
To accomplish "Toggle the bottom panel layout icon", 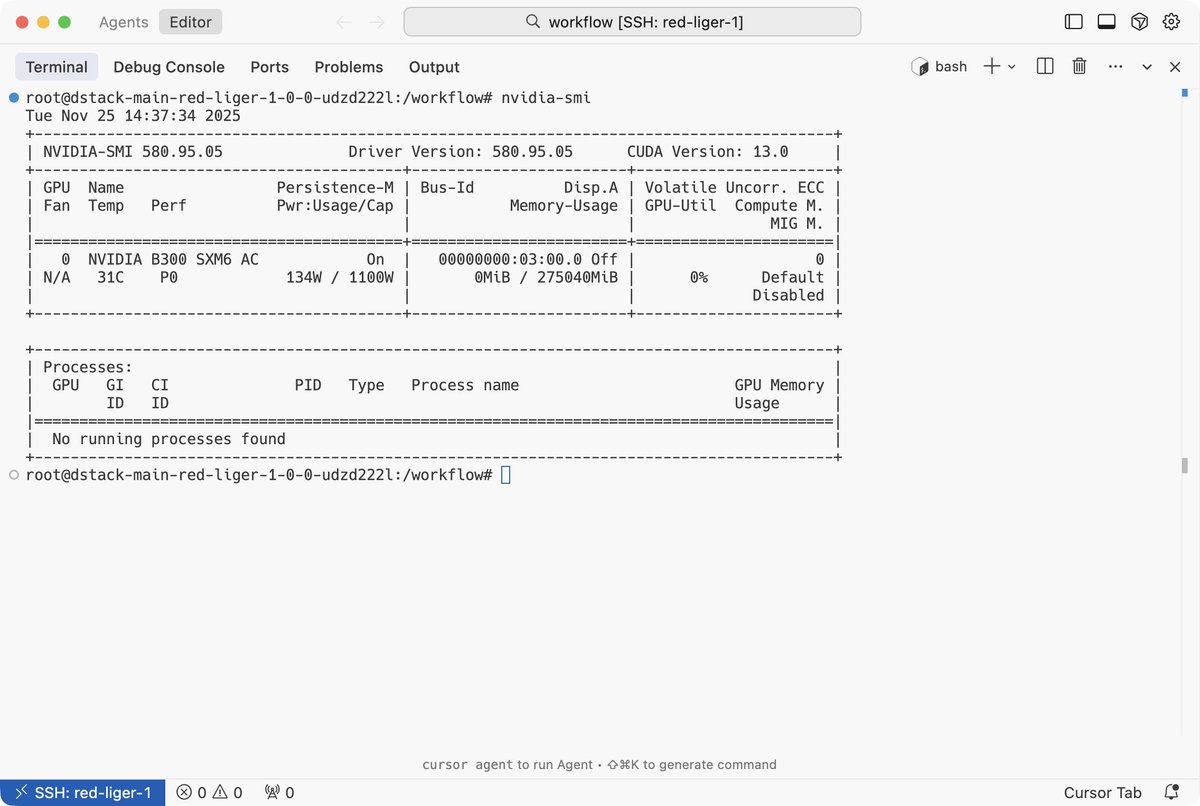I will tap(1107, 22).
